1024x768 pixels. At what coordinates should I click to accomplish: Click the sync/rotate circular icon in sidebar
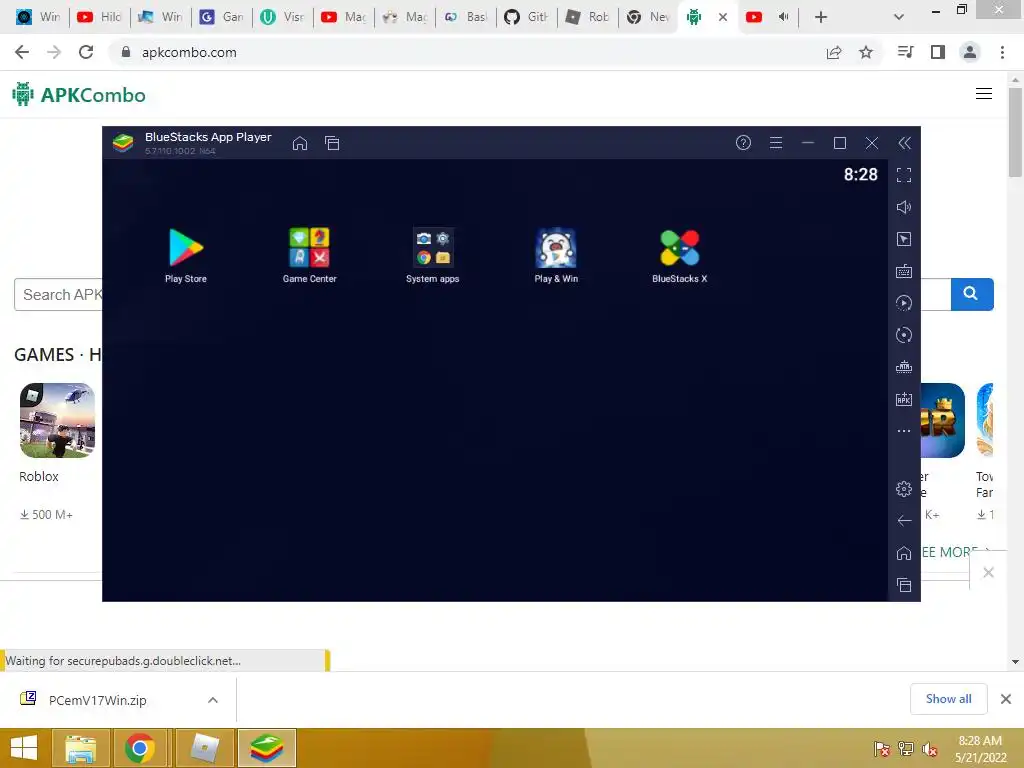pos(904,335)
